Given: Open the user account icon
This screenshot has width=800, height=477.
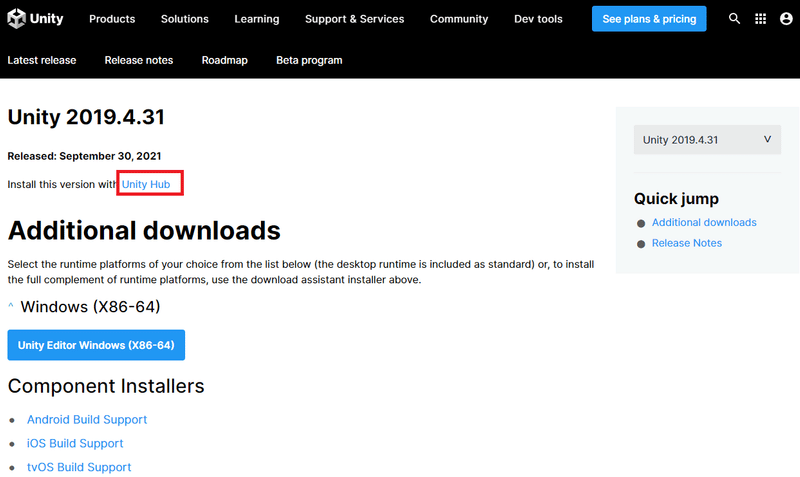Looking at the screenshot, I should pyautogui.click(x=786, y=19).
